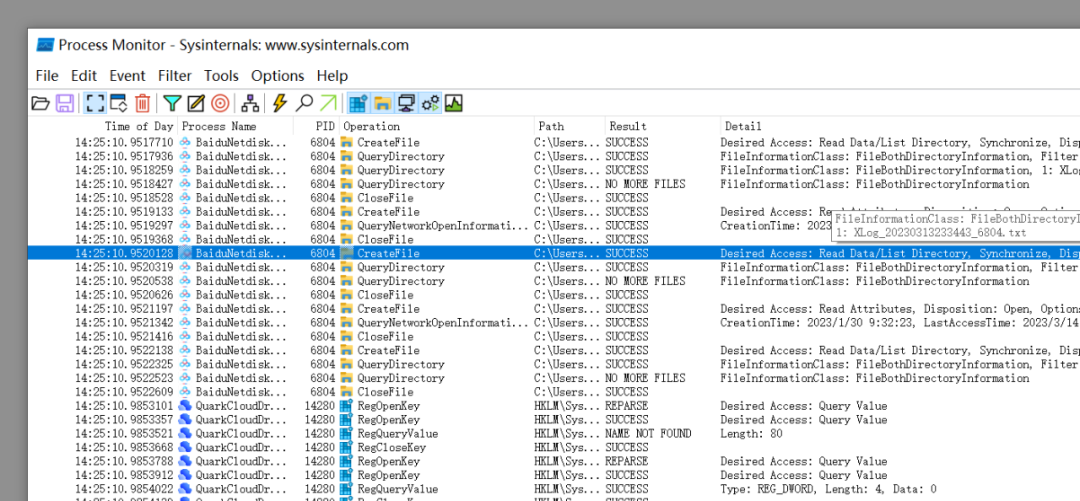Click the yellow lightning bolt toolbar icon
The image size is (1080, 501).
point(279,103)
